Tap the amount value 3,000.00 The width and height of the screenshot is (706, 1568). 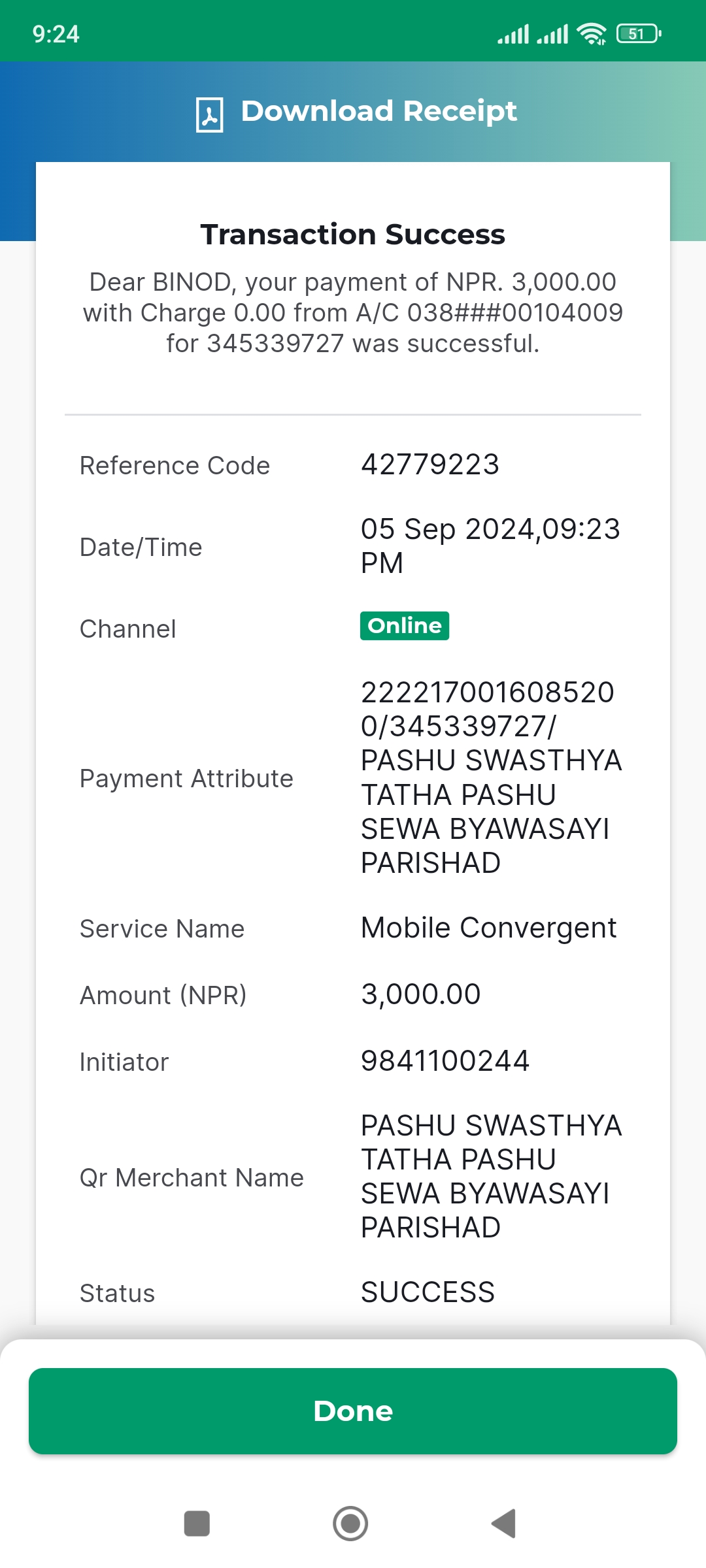(421, 994)
